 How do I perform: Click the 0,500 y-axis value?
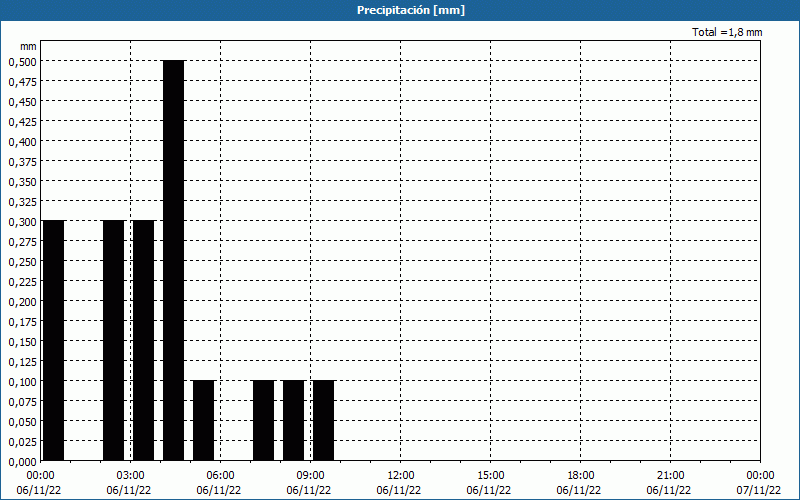22,62
